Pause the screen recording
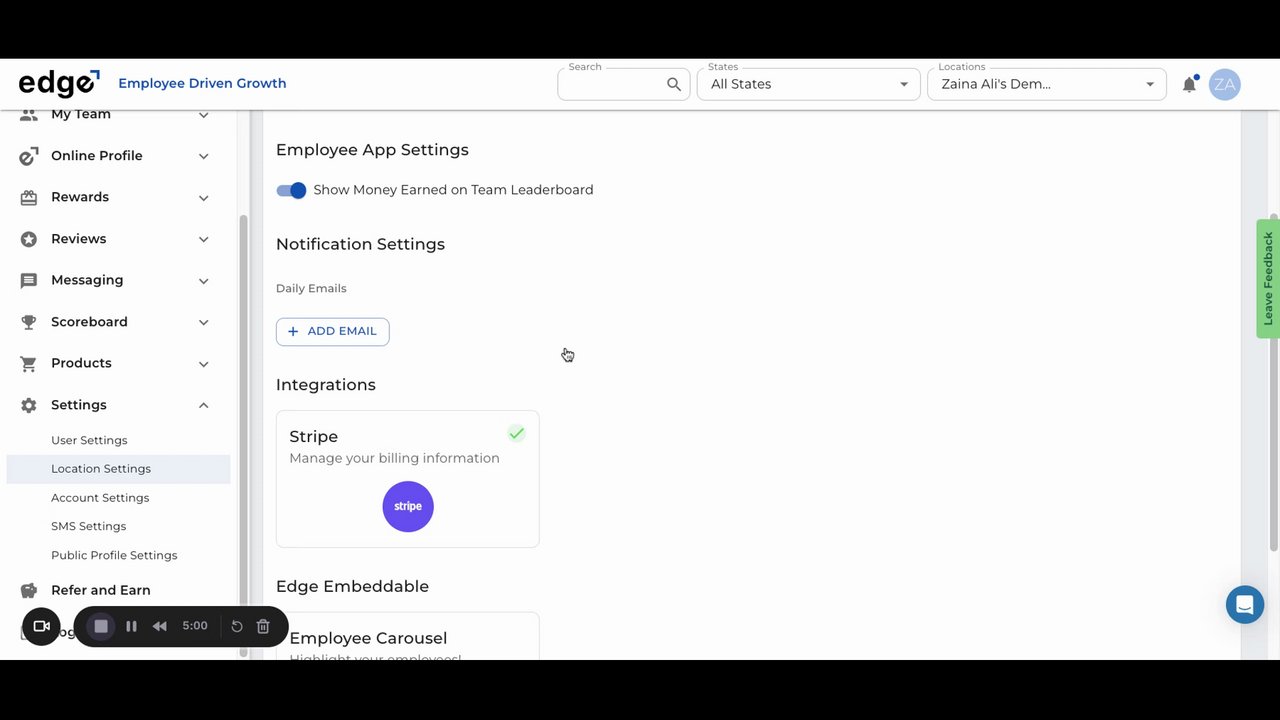Image resolution: width=1280 pixels, height=720 pixels. click(x=131, y=626)
